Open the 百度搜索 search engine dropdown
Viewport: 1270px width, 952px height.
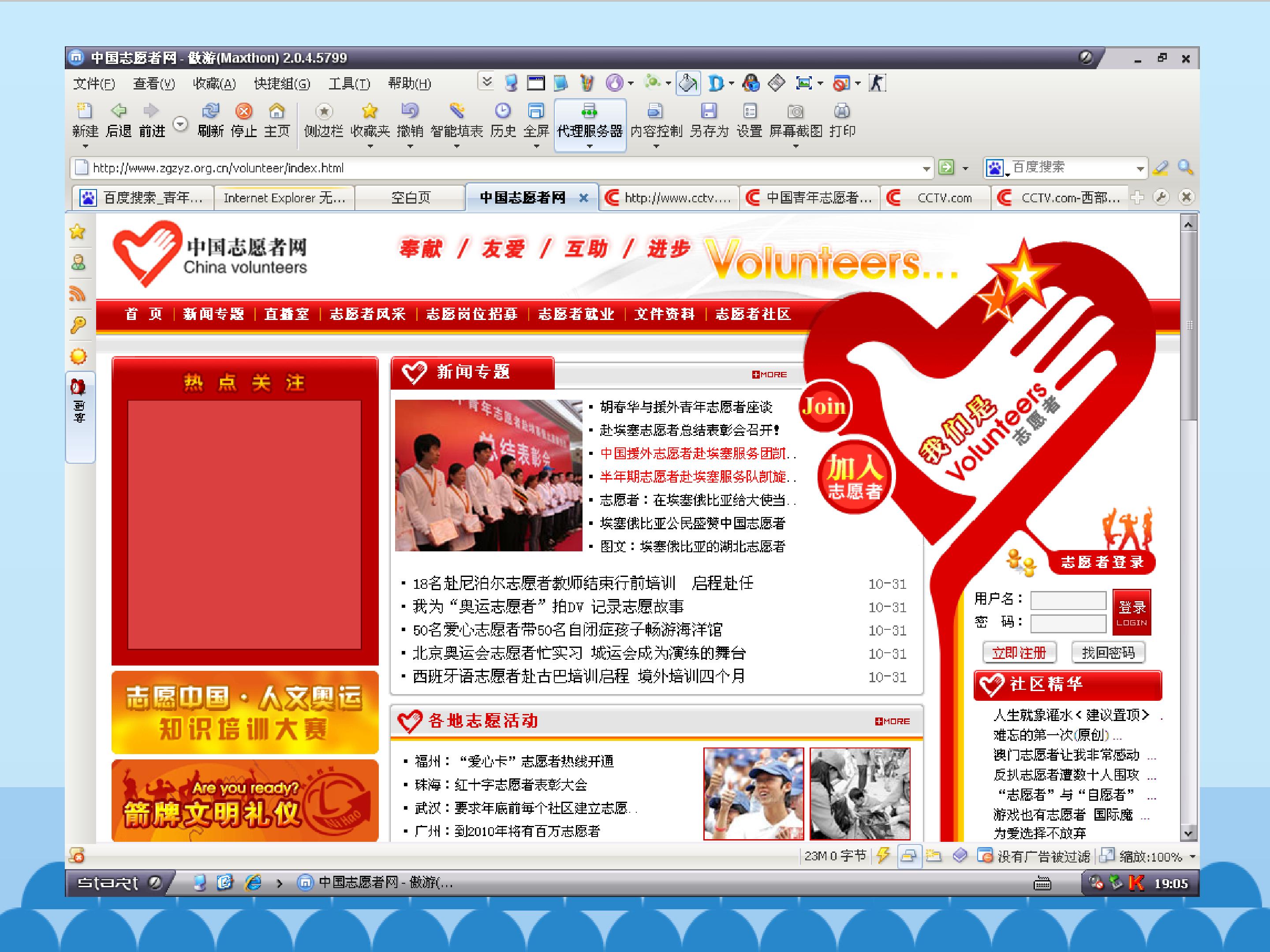[x=1139, y=169]
